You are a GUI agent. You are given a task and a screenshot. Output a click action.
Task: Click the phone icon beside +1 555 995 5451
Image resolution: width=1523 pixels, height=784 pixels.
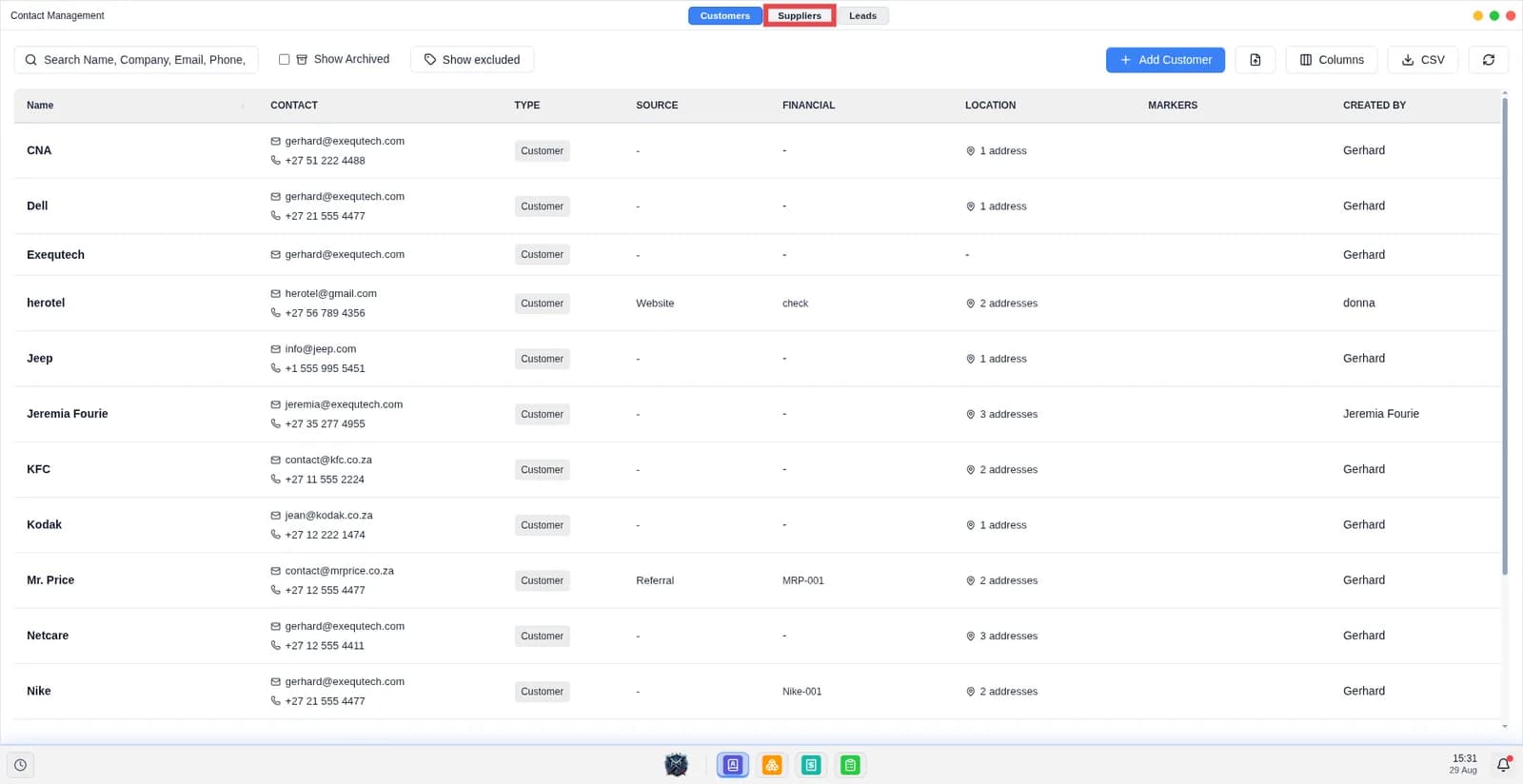point(275,368)
